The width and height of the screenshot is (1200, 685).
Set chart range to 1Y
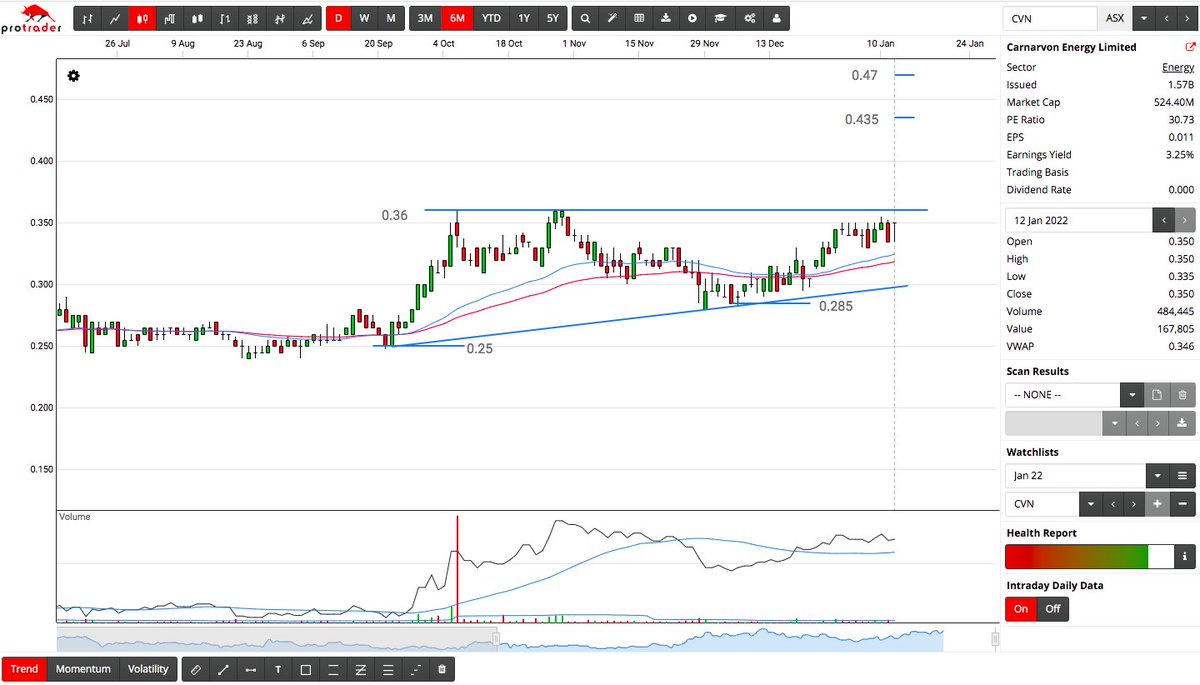[524, 18]
